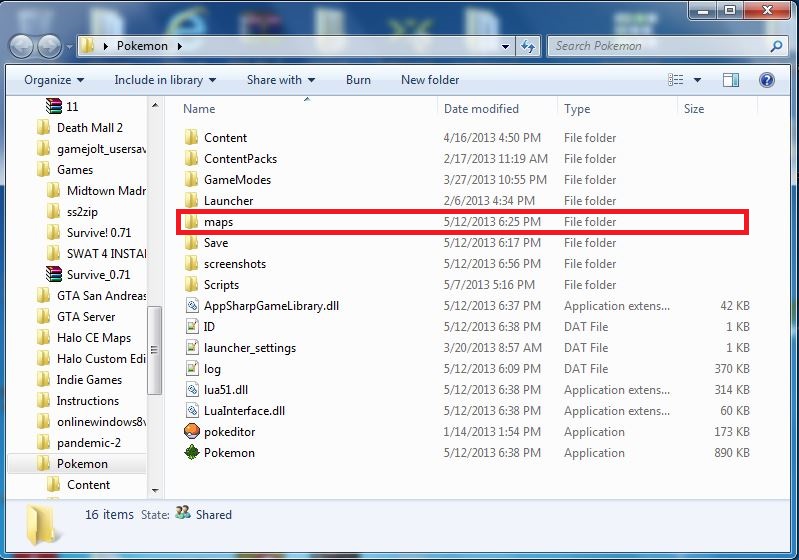Select Halo CE Maps in sidebar
This screenshot has width=799, height=560.
pos(94,337)
